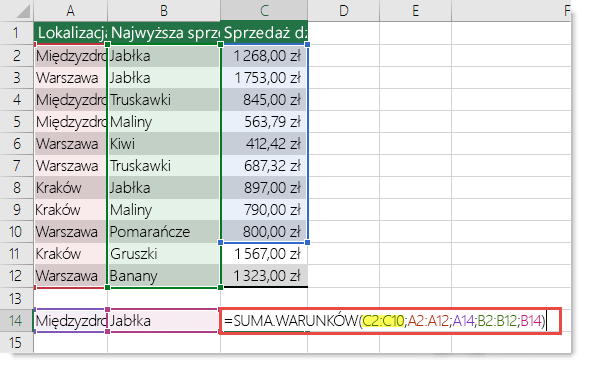
Task: Click the Najwyższa sprzedaż header cell
Action: click(x=164, y=33)
